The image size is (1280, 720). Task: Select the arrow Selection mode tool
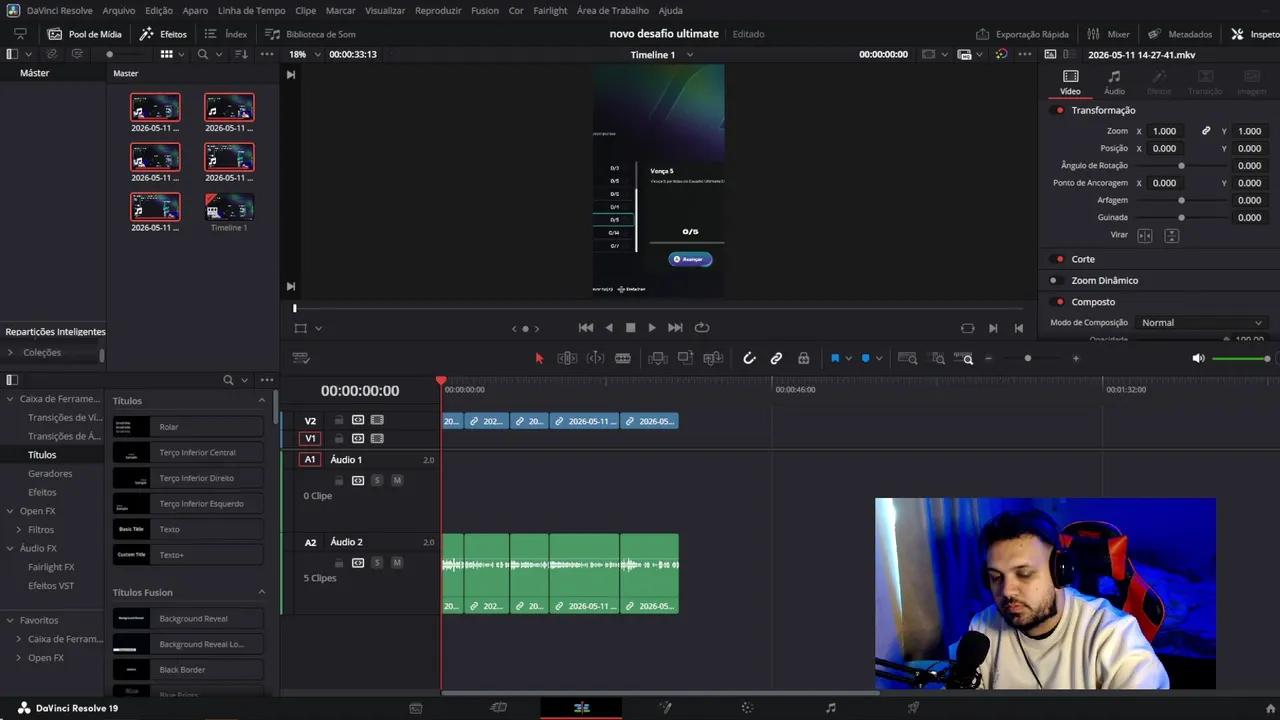pyautogui.click(x=539, y=358)
